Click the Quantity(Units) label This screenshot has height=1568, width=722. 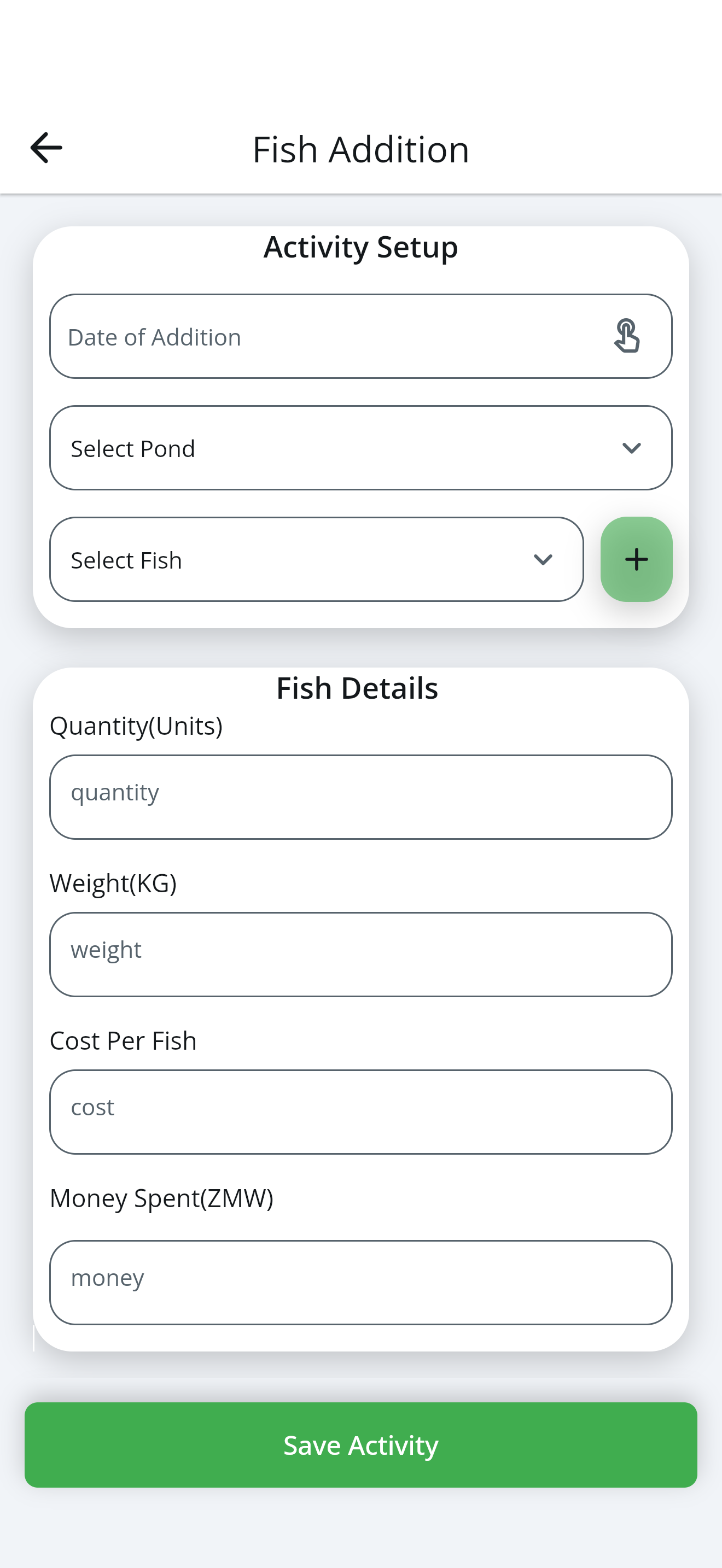coord(136,726)
